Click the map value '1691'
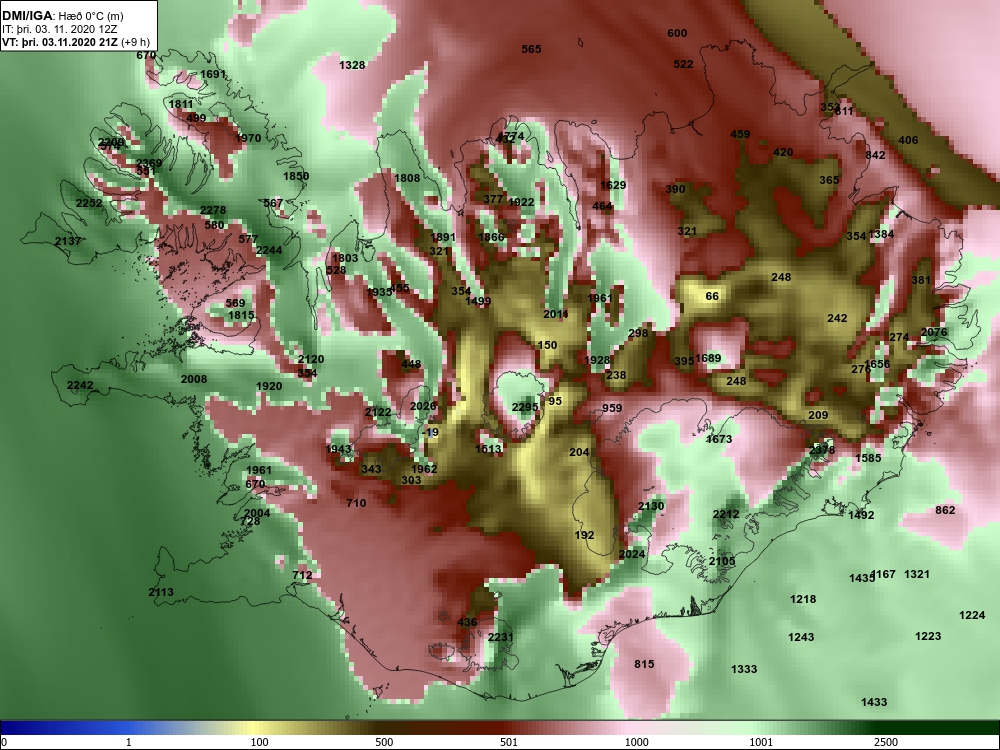Viewport: 1000px width, 750px height. (213, 74)
